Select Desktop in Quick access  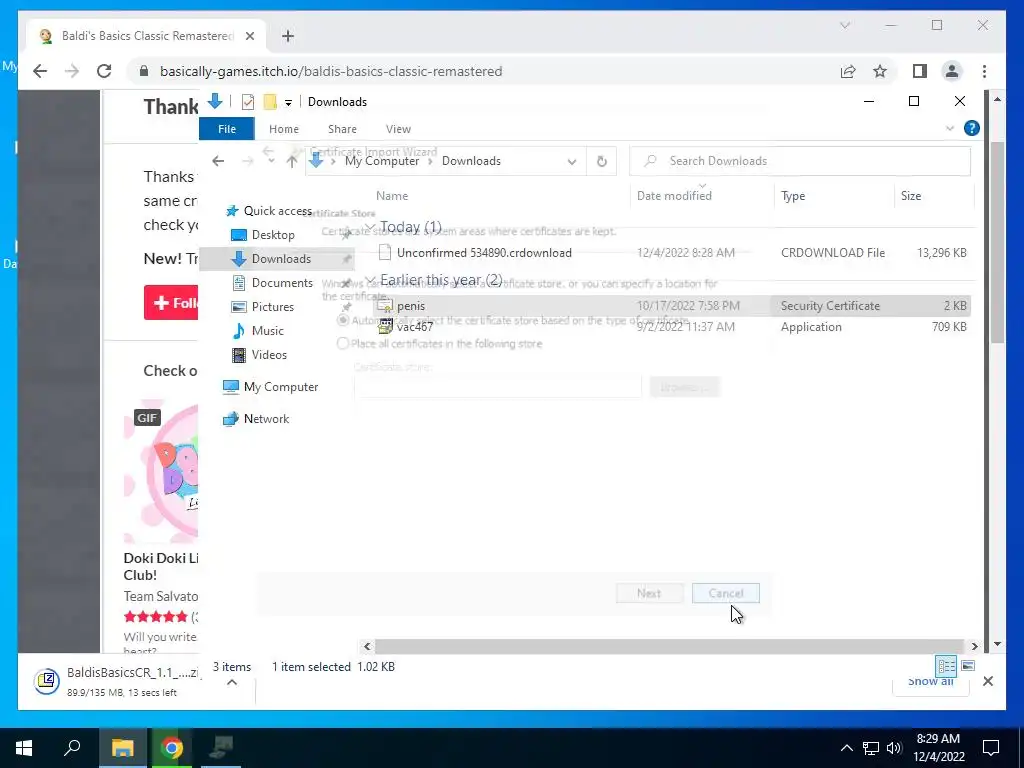pyautogui.click(x=273, y=234)
